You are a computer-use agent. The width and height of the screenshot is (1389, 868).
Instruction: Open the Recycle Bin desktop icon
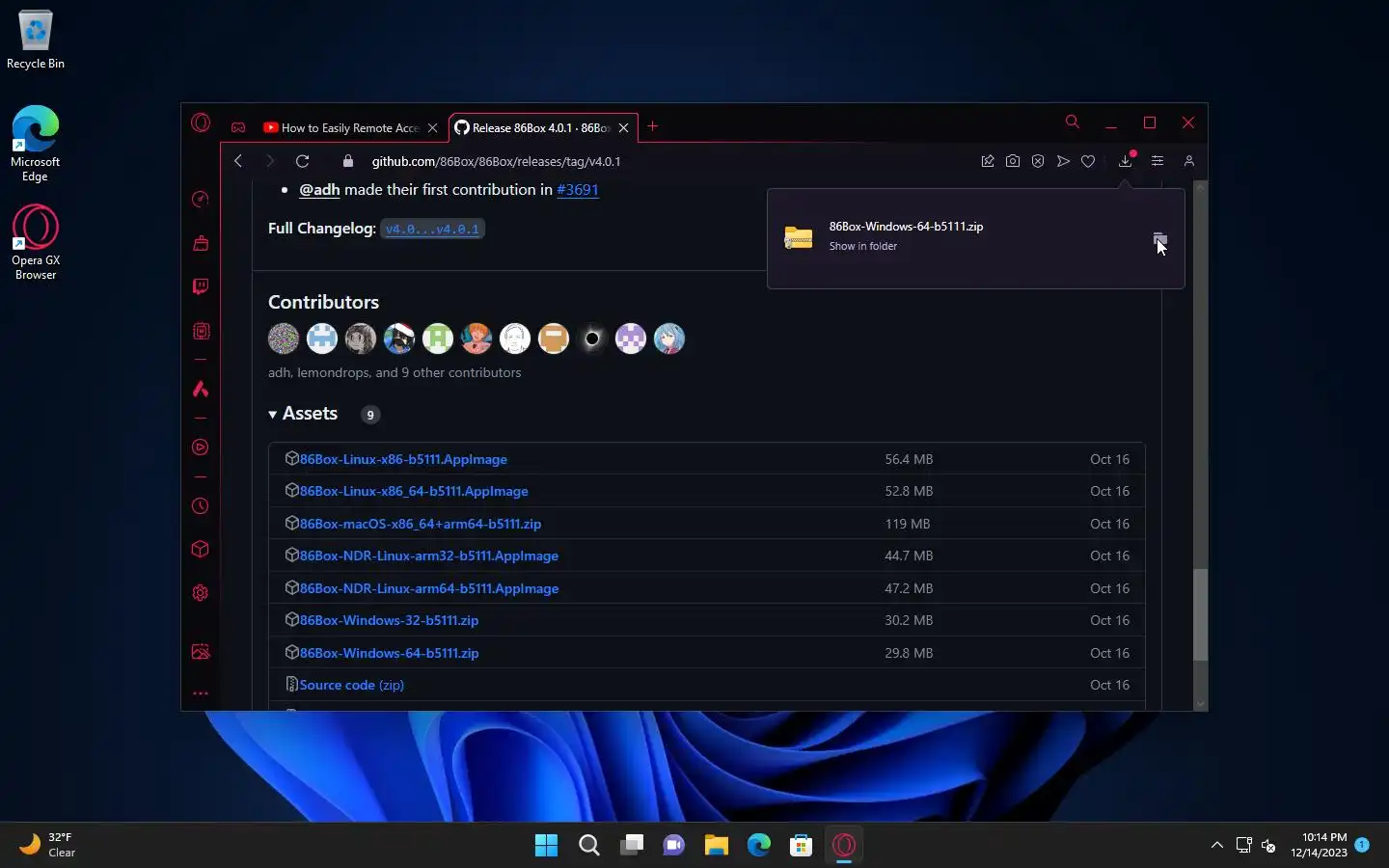click(x=36, y=41)
